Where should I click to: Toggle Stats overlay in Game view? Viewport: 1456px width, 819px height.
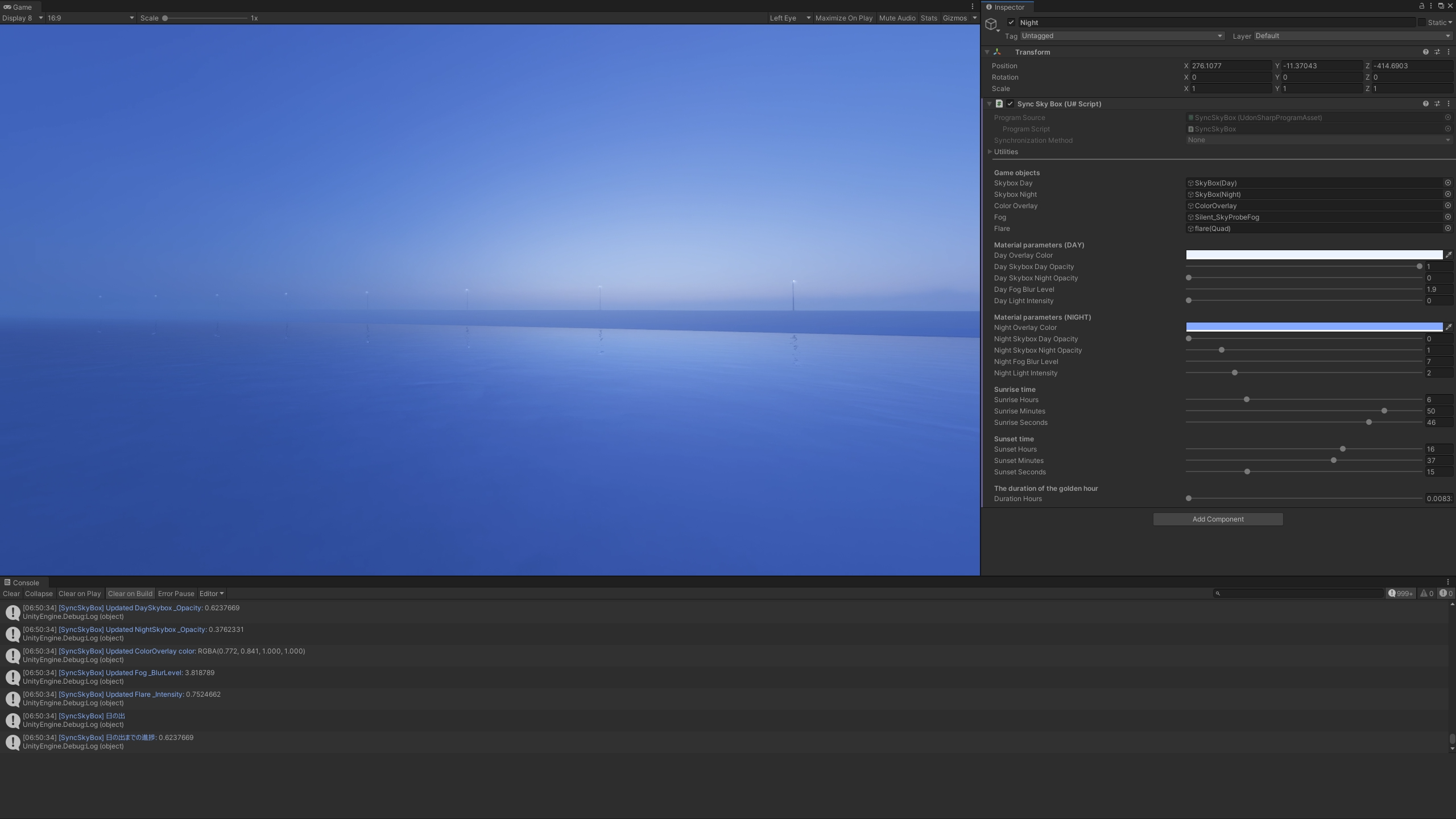929,18
